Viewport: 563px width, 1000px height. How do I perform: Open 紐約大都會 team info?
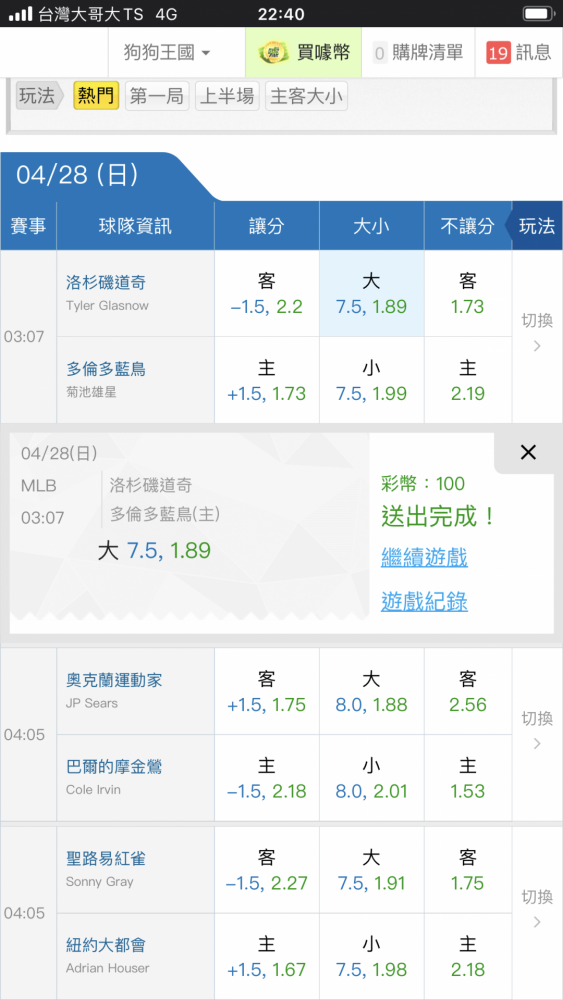coord(106,945)
